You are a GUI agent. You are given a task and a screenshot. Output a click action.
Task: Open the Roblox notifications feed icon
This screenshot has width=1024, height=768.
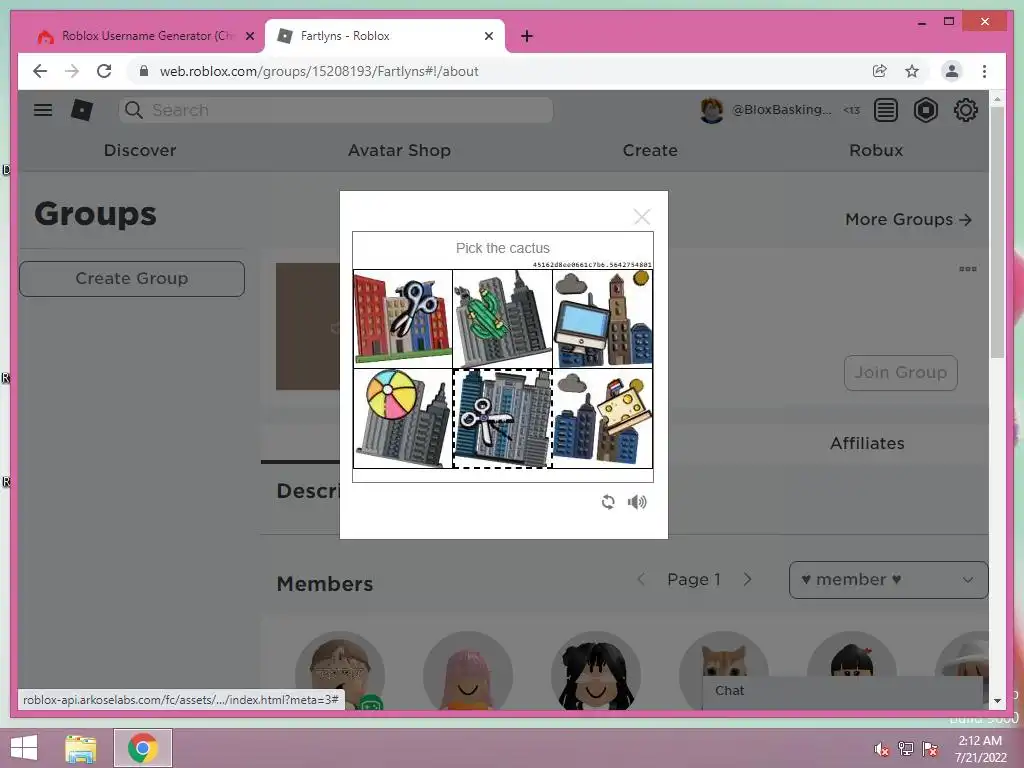click(886, 110)
